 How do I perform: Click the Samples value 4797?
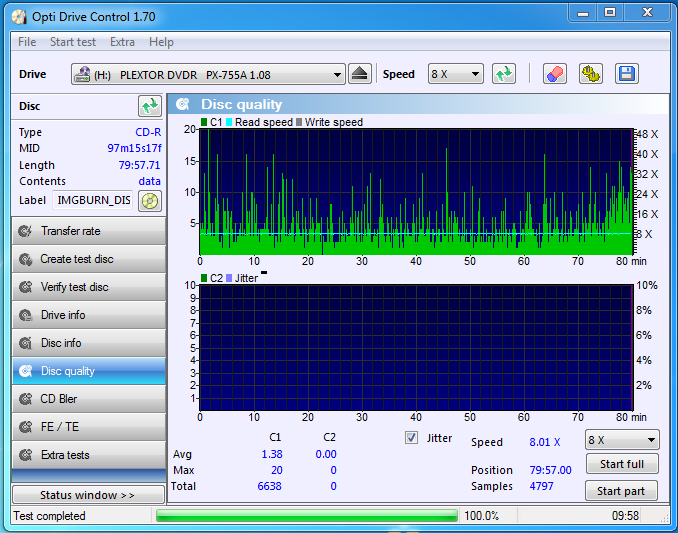coord(541,486)
